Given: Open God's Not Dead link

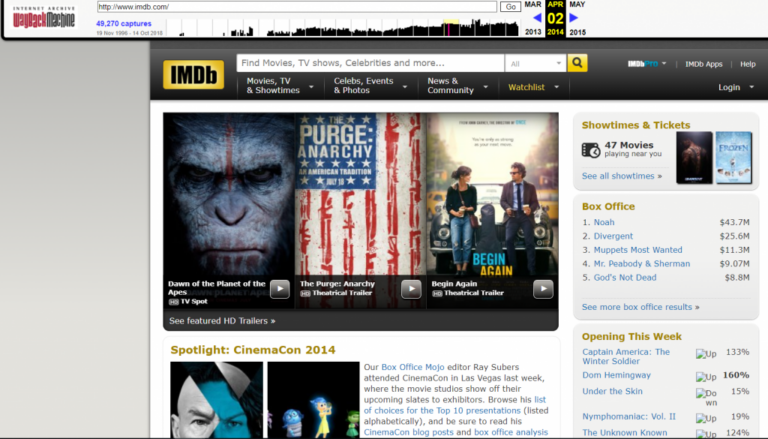Looking at the screenshot, I should click(x=625, y=277).
